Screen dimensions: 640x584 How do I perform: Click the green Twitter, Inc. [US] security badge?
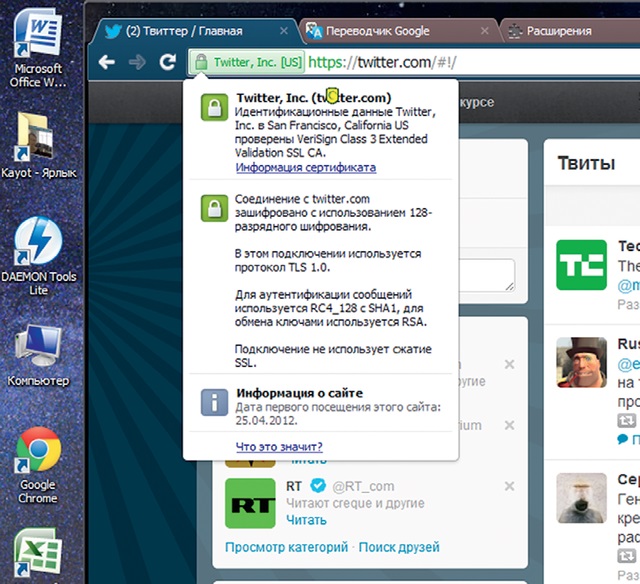tap(247, 62)
